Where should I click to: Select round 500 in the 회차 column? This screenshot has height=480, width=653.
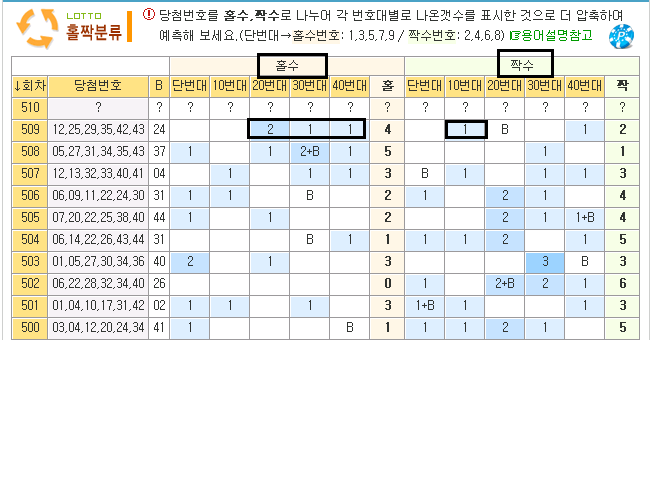tap(29, 327)
